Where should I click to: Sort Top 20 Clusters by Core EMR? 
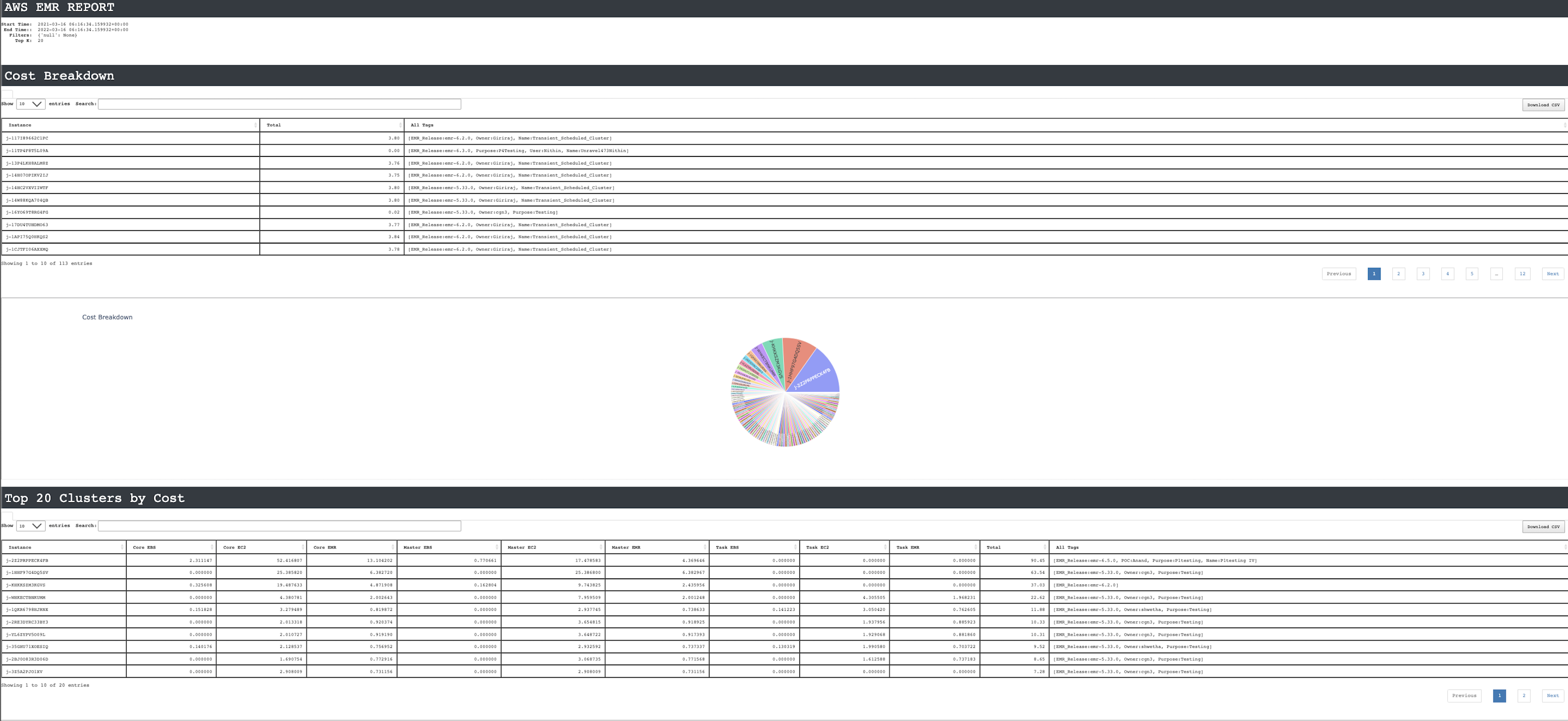coord(351,548)
